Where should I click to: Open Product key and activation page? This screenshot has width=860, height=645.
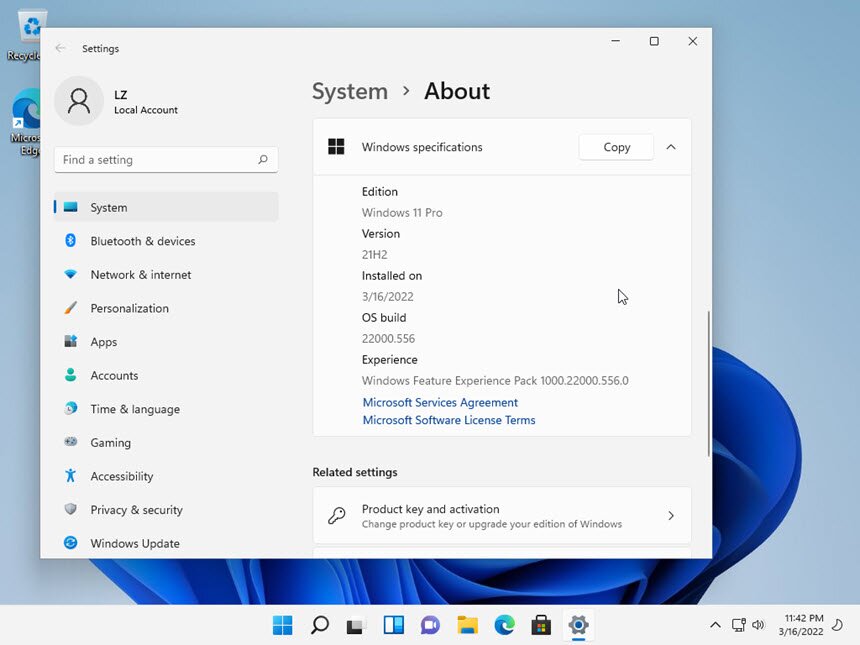pyautogui.click(x=502, y=516)
